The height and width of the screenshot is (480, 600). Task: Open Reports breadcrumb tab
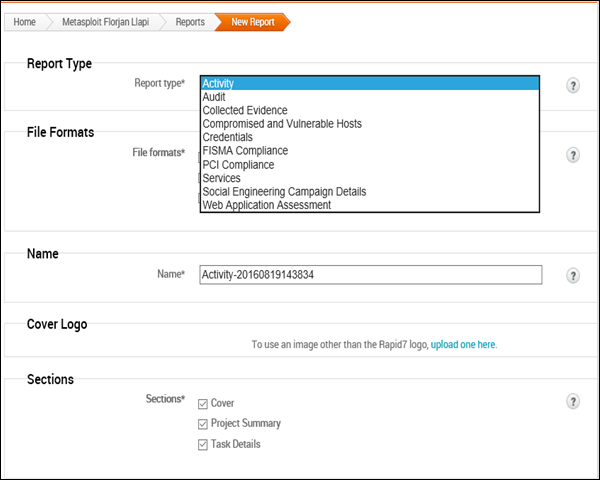pyautogui.click(x=189, y=21)
